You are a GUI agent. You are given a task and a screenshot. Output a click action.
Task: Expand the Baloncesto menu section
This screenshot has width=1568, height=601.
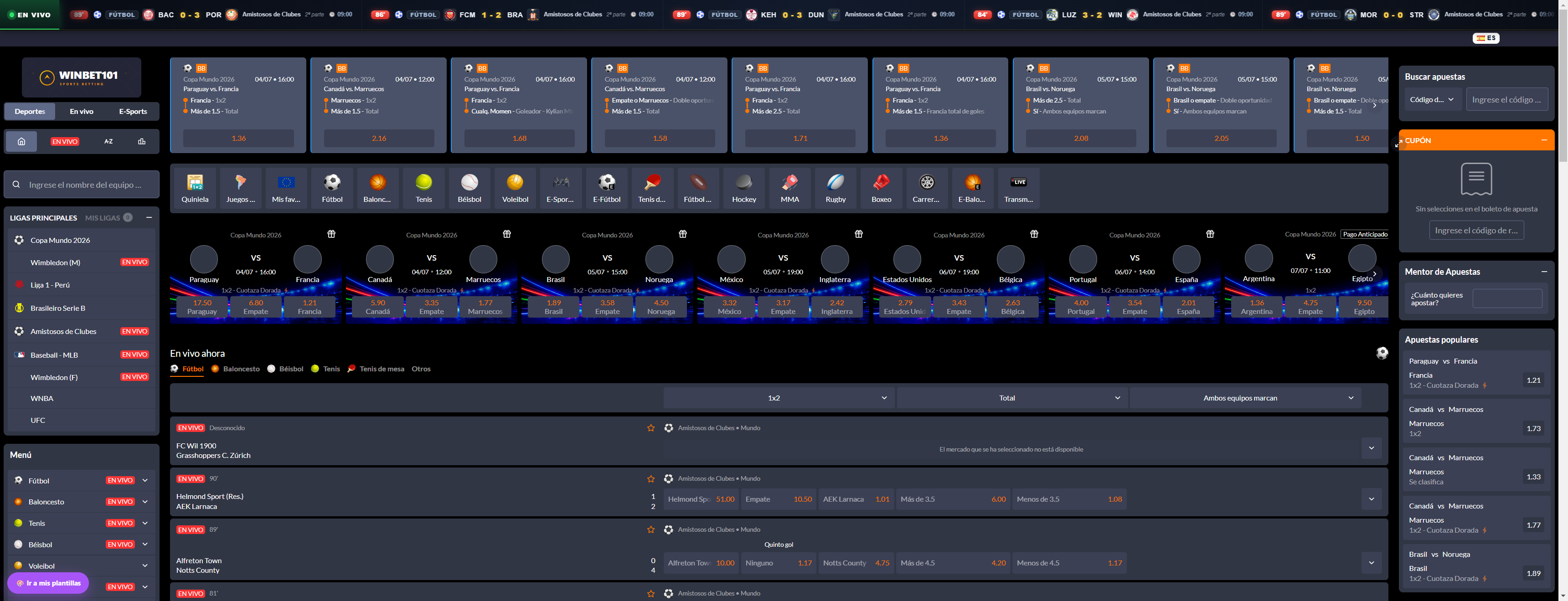145,502
